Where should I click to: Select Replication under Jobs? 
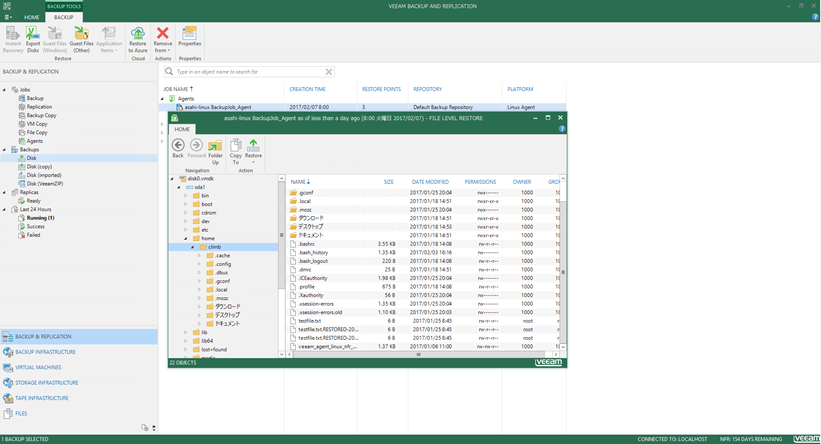tap(39, 107)
